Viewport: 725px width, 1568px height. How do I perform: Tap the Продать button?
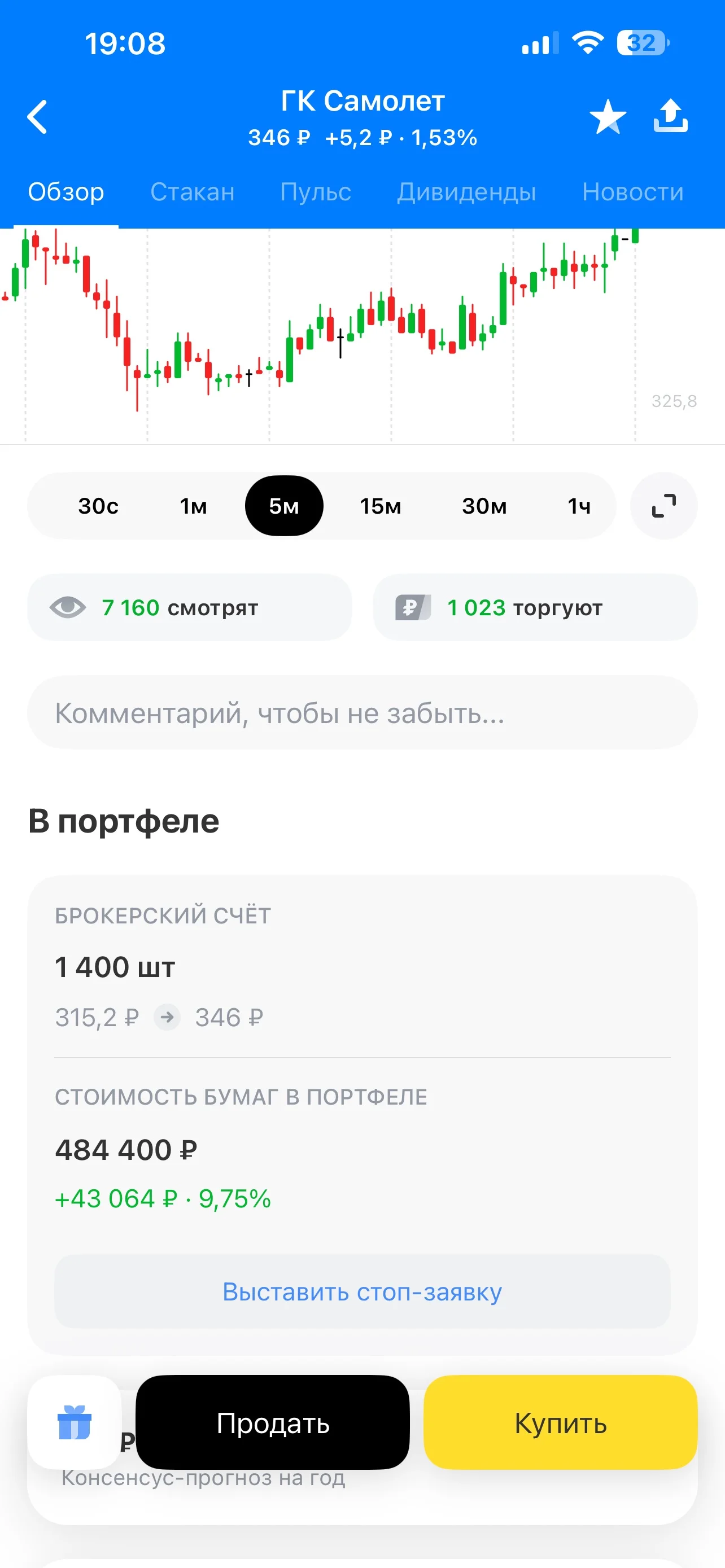(x=273, y=1422)
